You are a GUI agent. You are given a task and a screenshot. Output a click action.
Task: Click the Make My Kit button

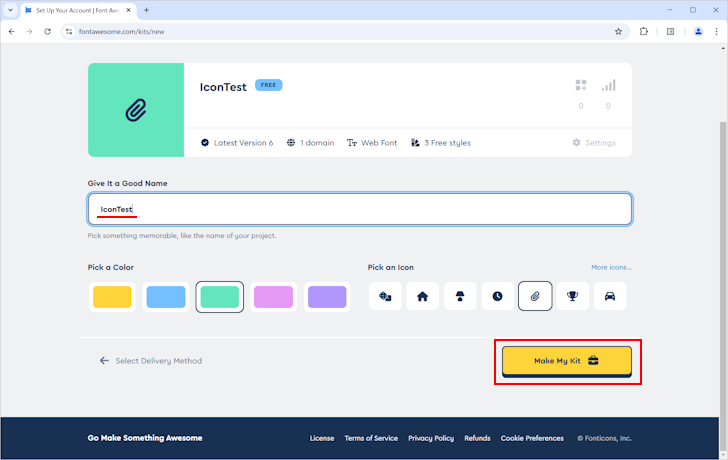[x=566, y=361]
